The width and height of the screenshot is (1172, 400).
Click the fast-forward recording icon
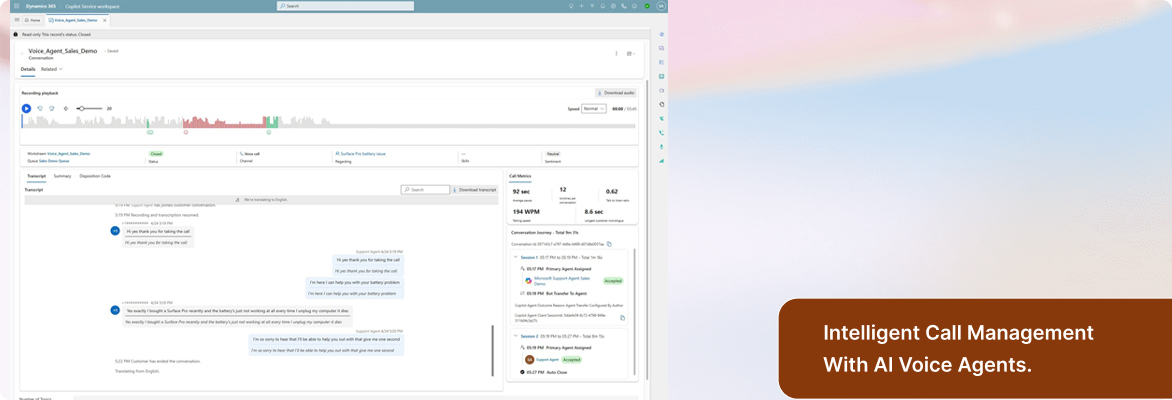(x=52, y=108)
